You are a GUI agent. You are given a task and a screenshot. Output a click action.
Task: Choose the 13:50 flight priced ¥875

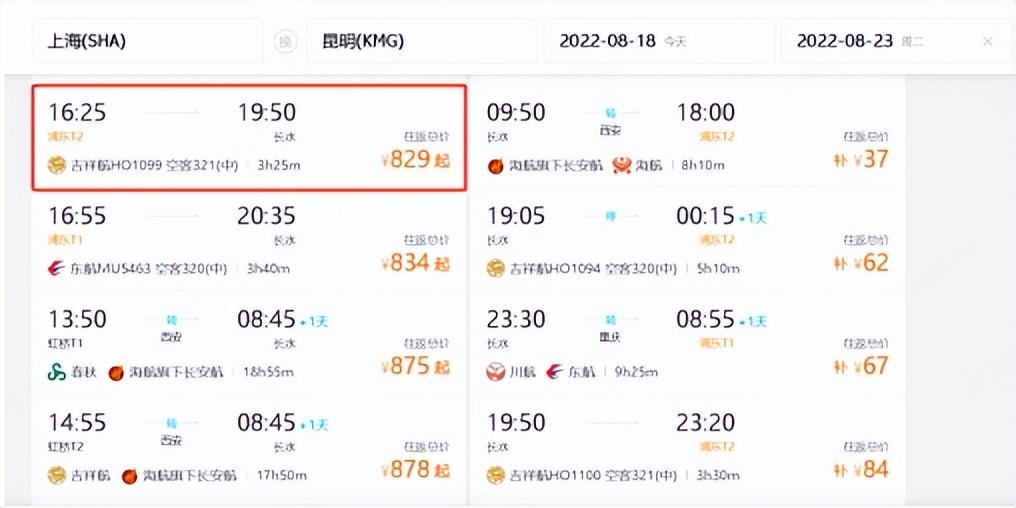click(249, 345)
